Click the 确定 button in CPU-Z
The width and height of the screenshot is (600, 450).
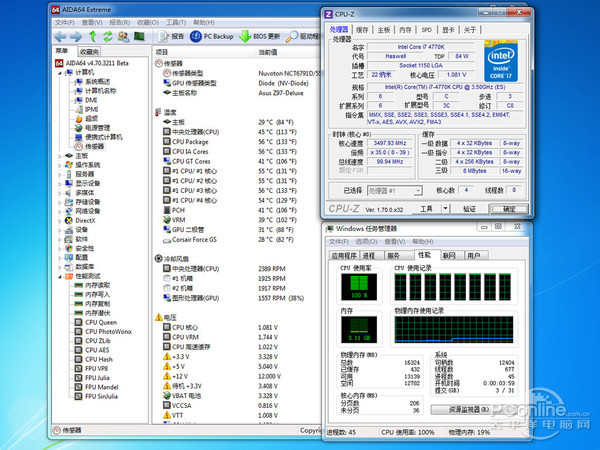tap(507, 208)
